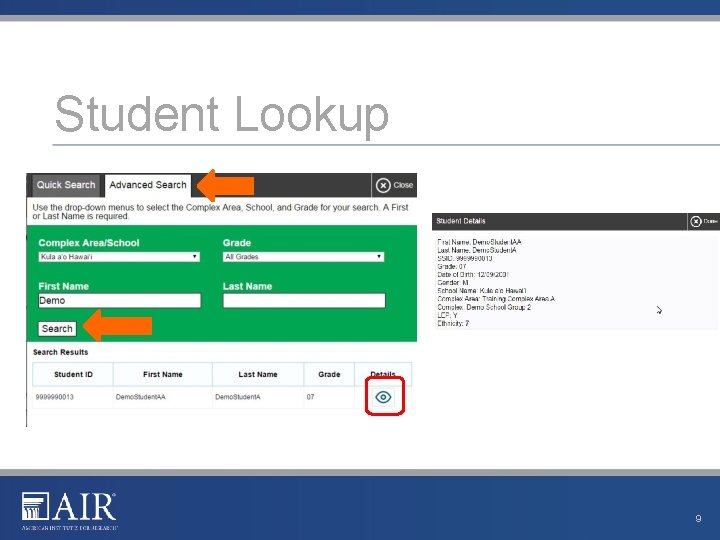Viewport: 720px width, 540px height.
Task: Focus the Last Name input field
Action: pos(304,301)
